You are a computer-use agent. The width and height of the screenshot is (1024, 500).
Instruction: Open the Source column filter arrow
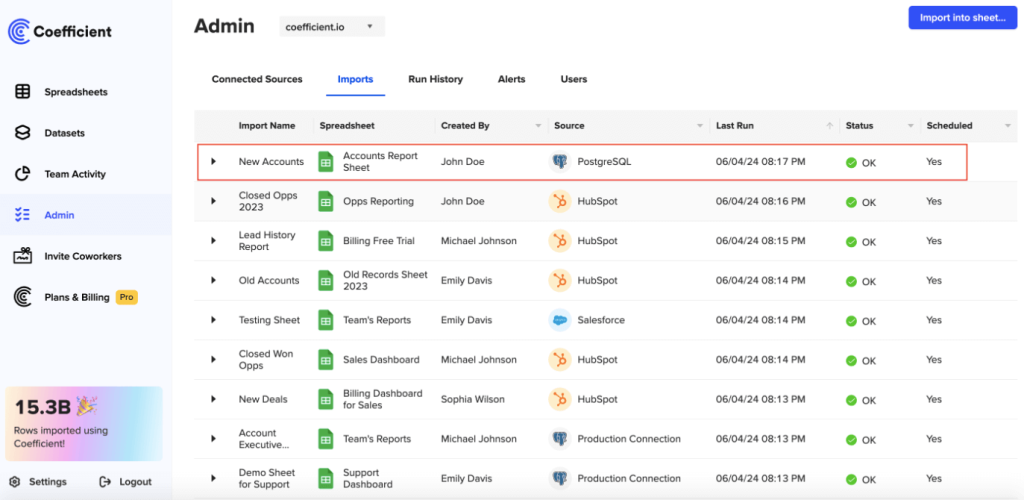tap(700, 125)
